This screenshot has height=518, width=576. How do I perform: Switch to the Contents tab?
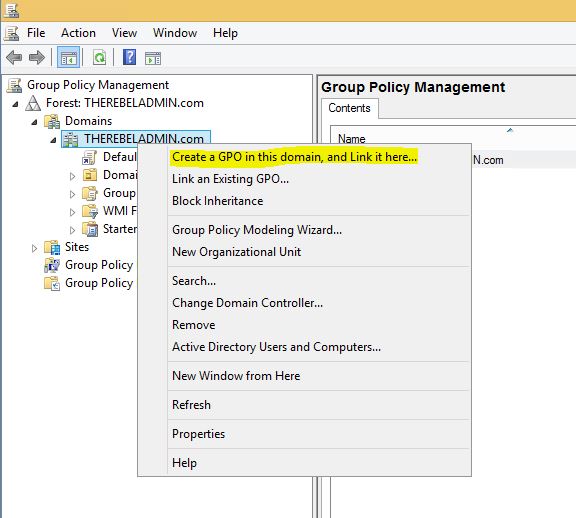[349, 108]
